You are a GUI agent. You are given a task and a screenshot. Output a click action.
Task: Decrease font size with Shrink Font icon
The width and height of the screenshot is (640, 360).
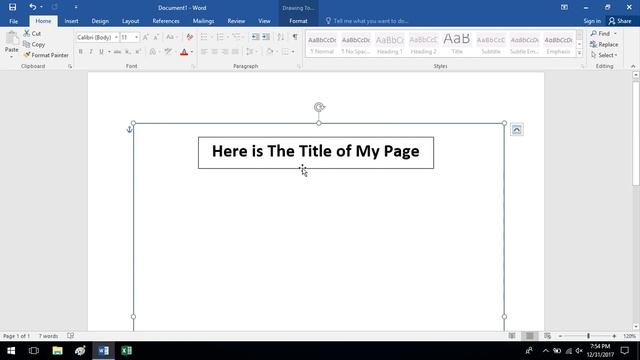[x=156, y=37]
